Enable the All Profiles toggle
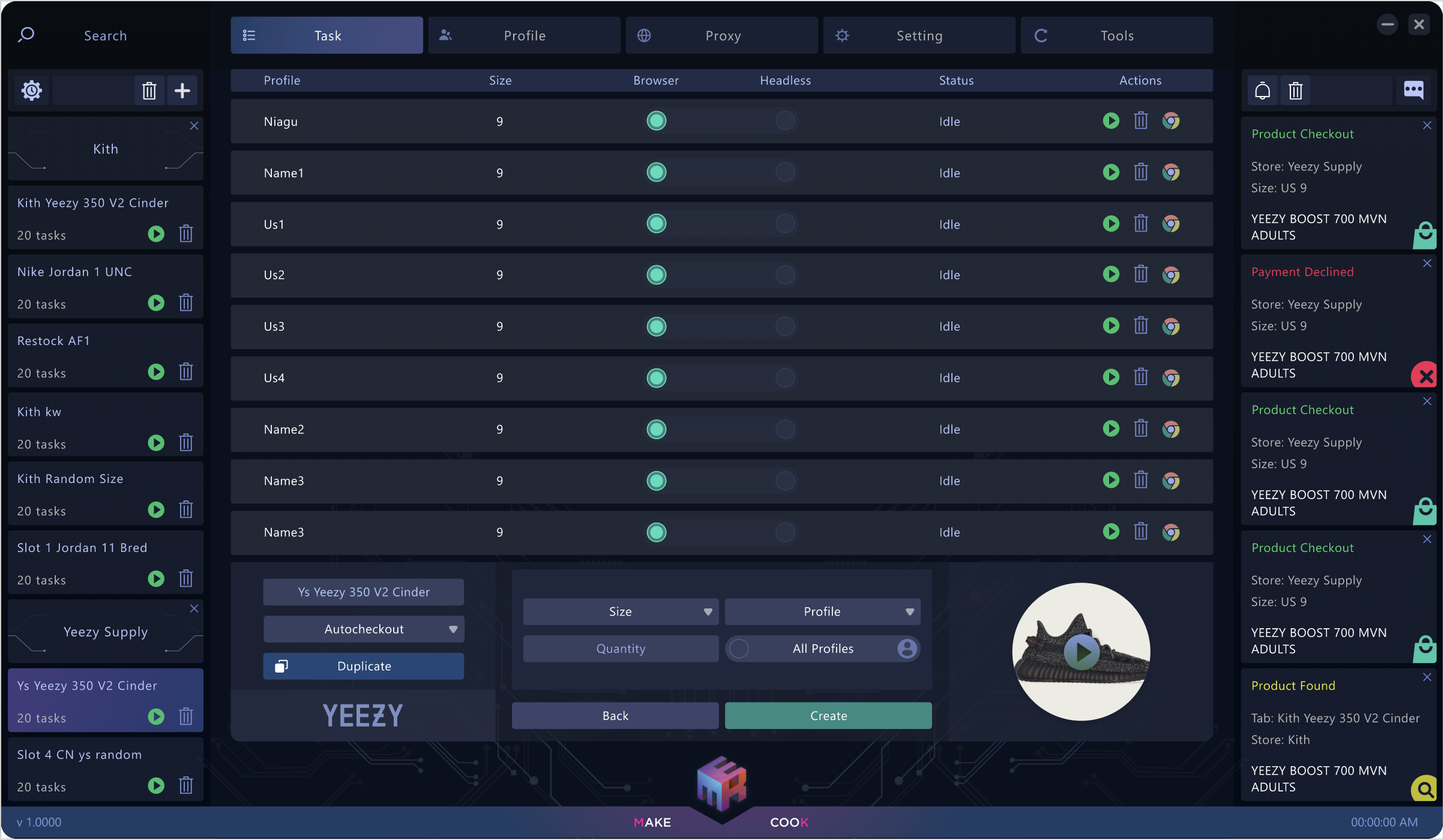The width and height of the screenshot is (1444, 840). click(739, 649)
